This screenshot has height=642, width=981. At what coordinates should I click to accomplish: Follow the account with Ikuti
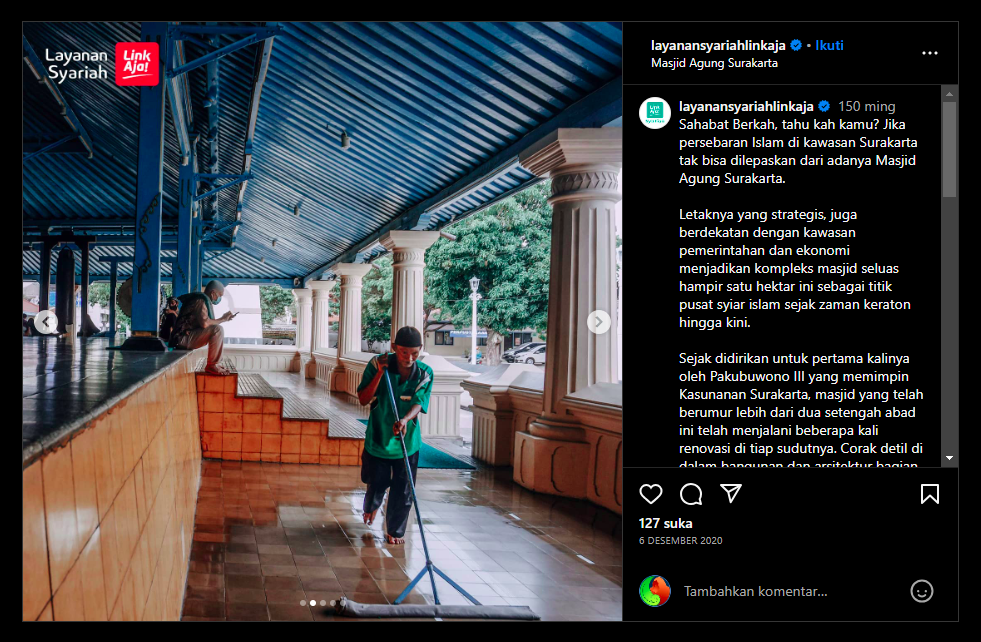[x=829, y=45]
